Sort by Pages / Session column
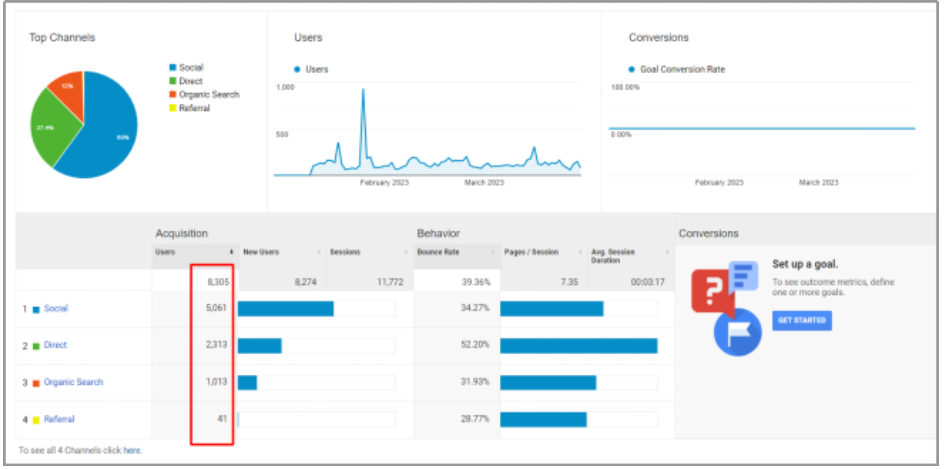Viewport: 944px width, 469px height. (x=532, y=252)
